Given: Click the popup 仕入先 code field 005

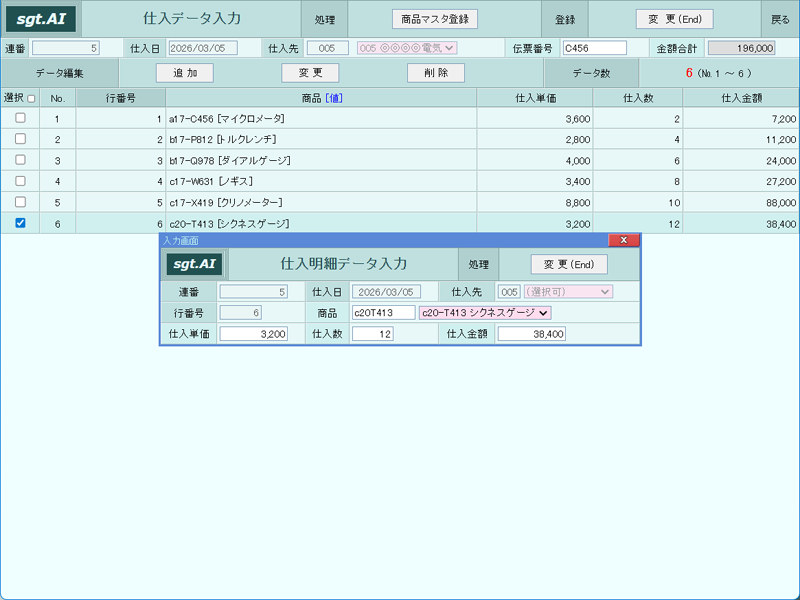Looking at the screenshot, I should click(x=509, y=292).
